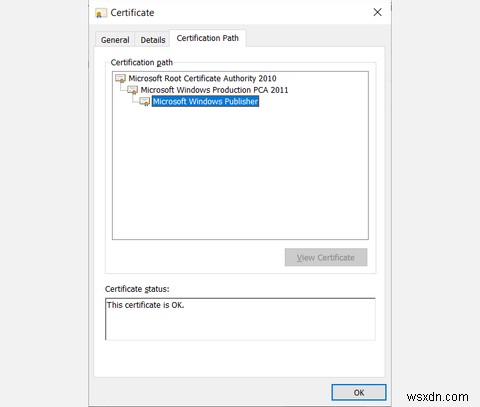Click the Certificate title bar icon

coord(100,13)
